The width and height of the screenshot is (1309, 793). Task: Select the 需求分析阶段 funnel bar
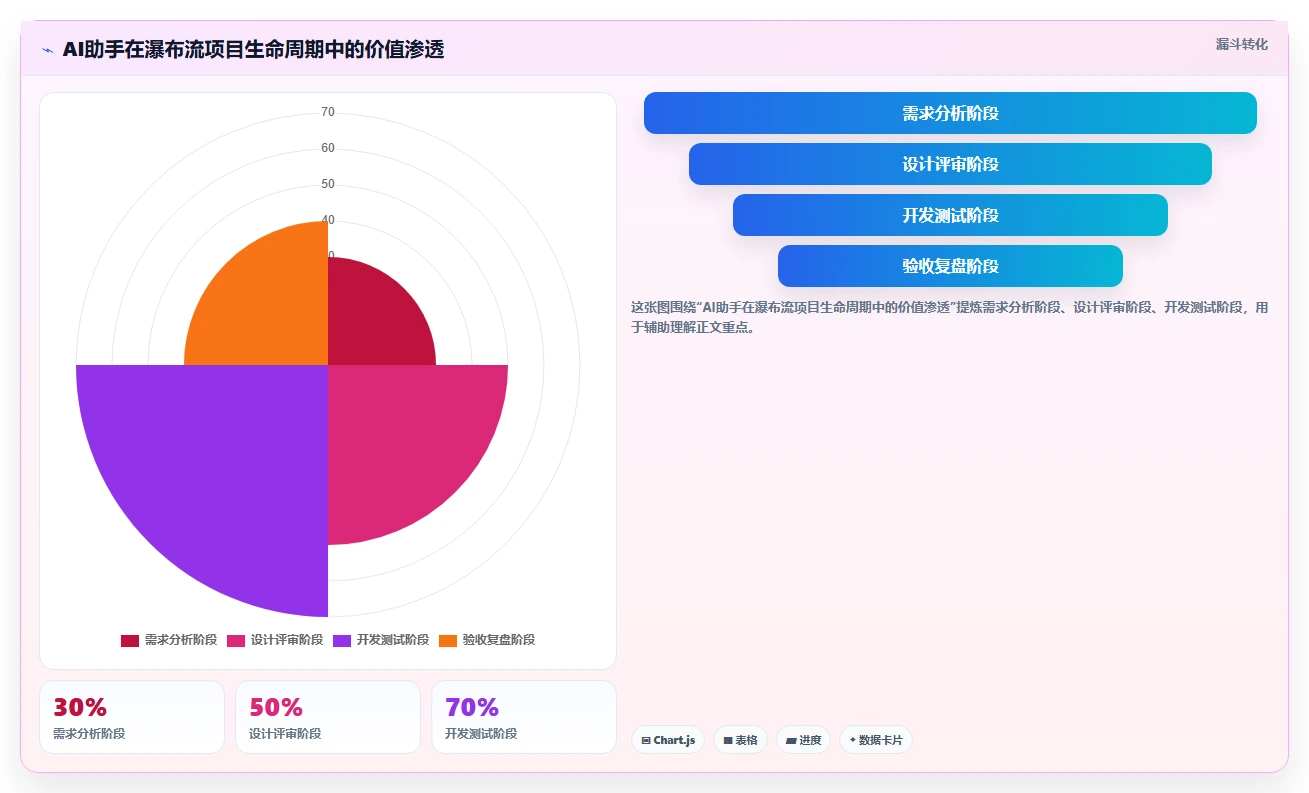point(950,113)
